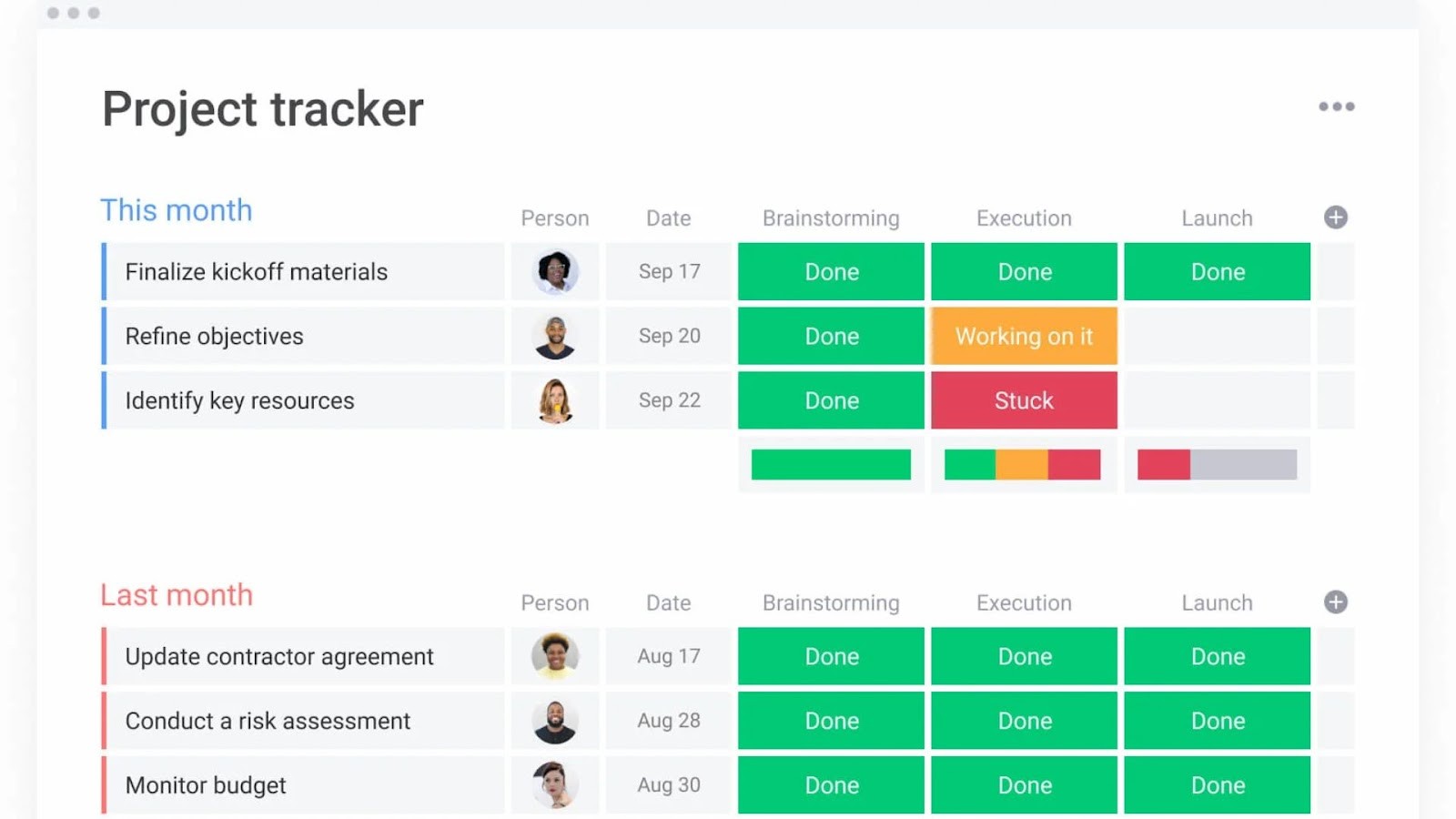Select the This month group heading
The height and width of the screenshot is (819, 1456).
[176, 210]
